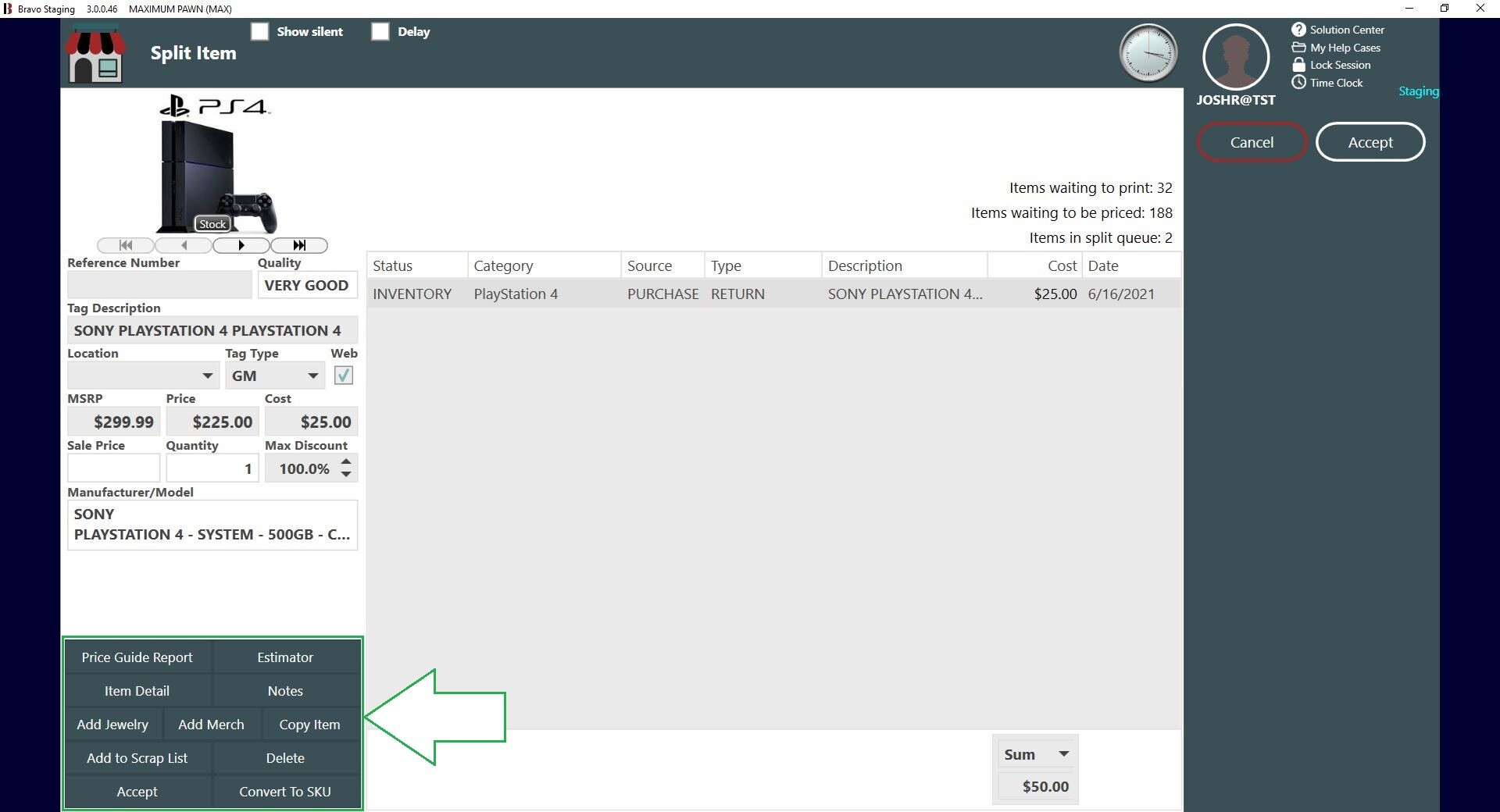Sort by the Date column header

pos(1131,265)
